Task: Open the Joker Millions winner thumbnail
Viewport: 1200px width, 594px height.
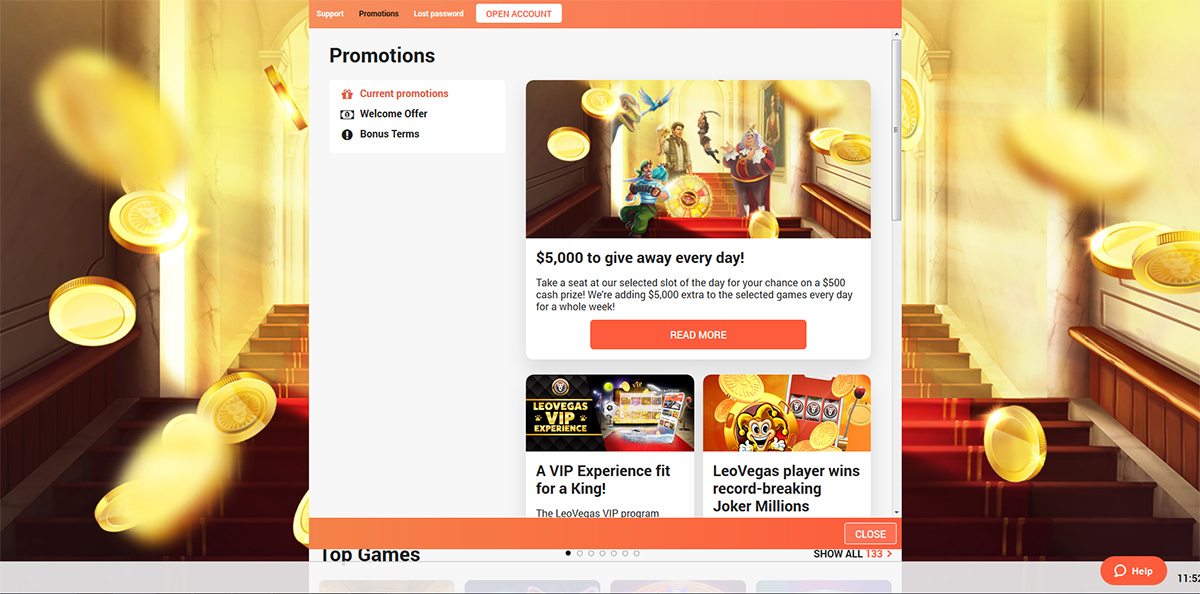Action: tap(787, 413)
